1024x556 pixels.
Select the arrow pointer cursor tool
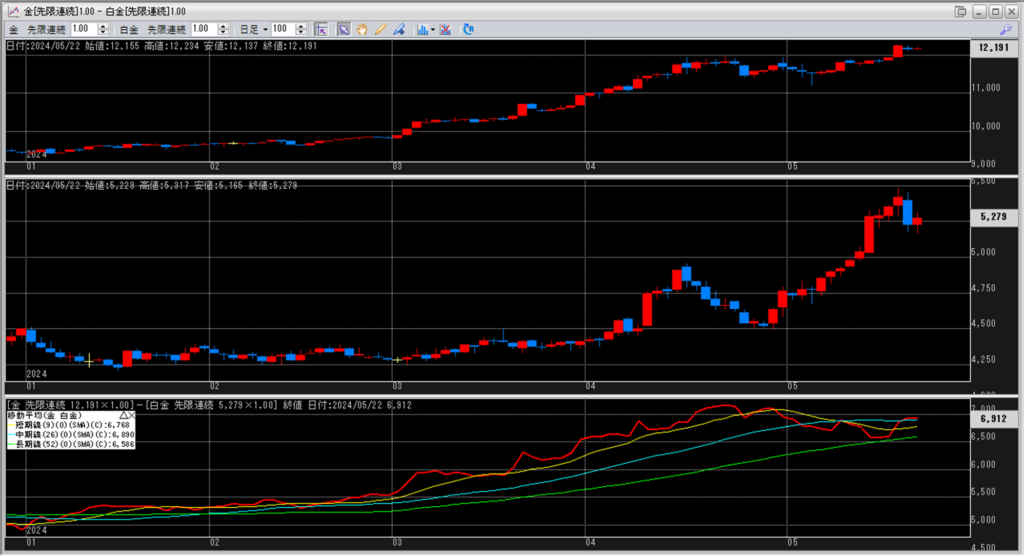[343, 30]
